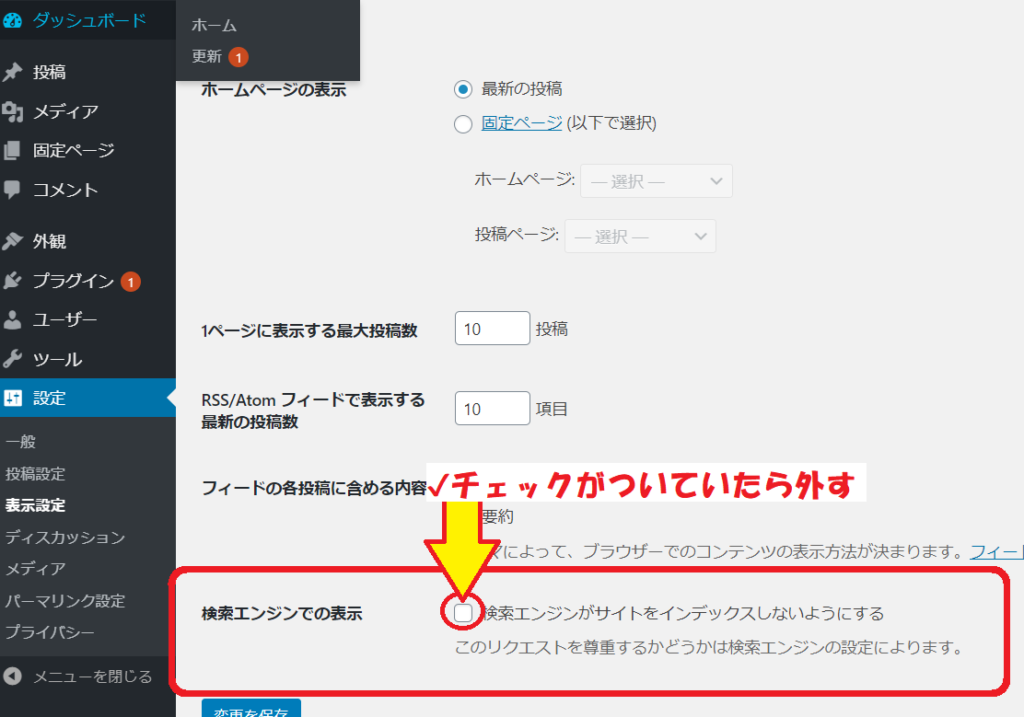
Task: Open Plugins via the plug icon
Action: click(x=12, y=281)
